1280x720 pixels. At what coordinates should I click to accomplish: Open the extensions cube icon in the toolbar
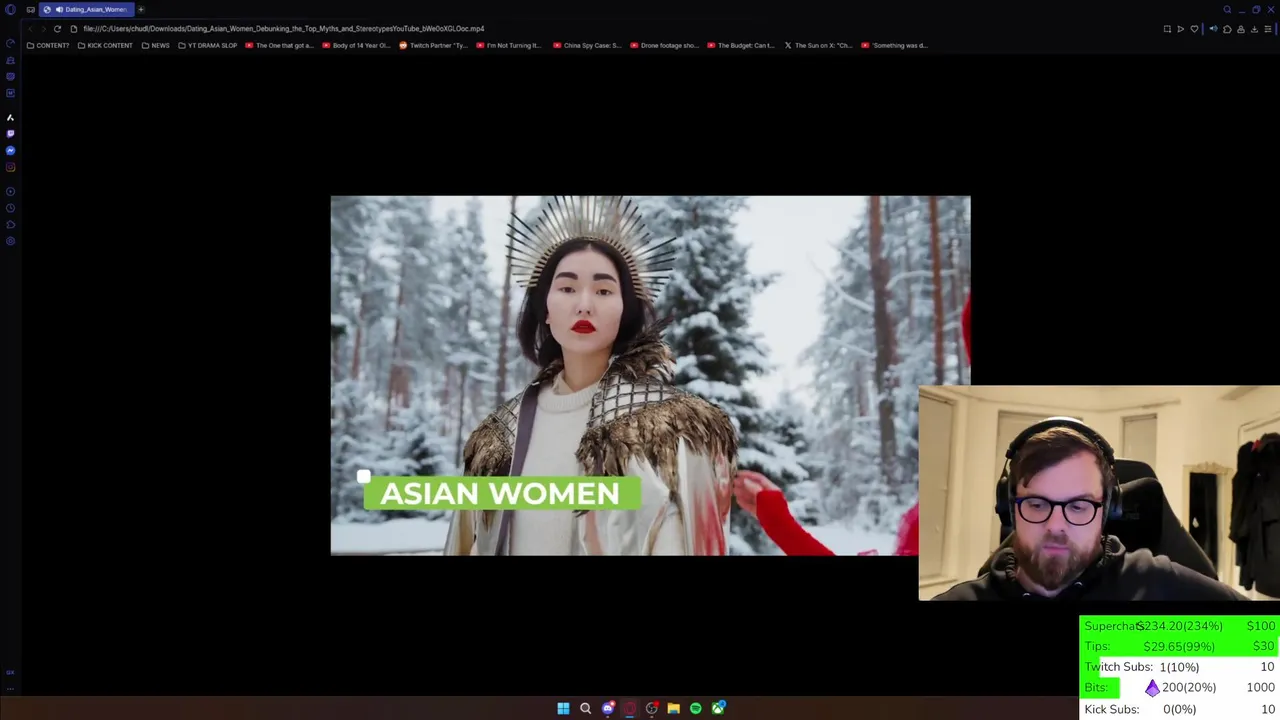1227,29
